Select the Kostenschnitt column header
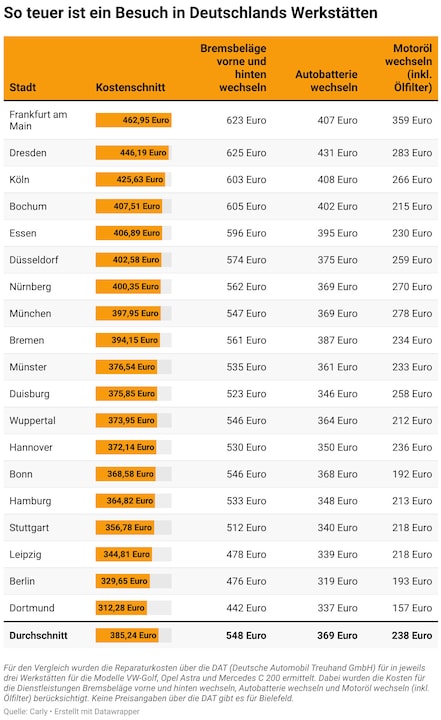Image resolution: width=441 pixels, height=720 pixels. 130,87
